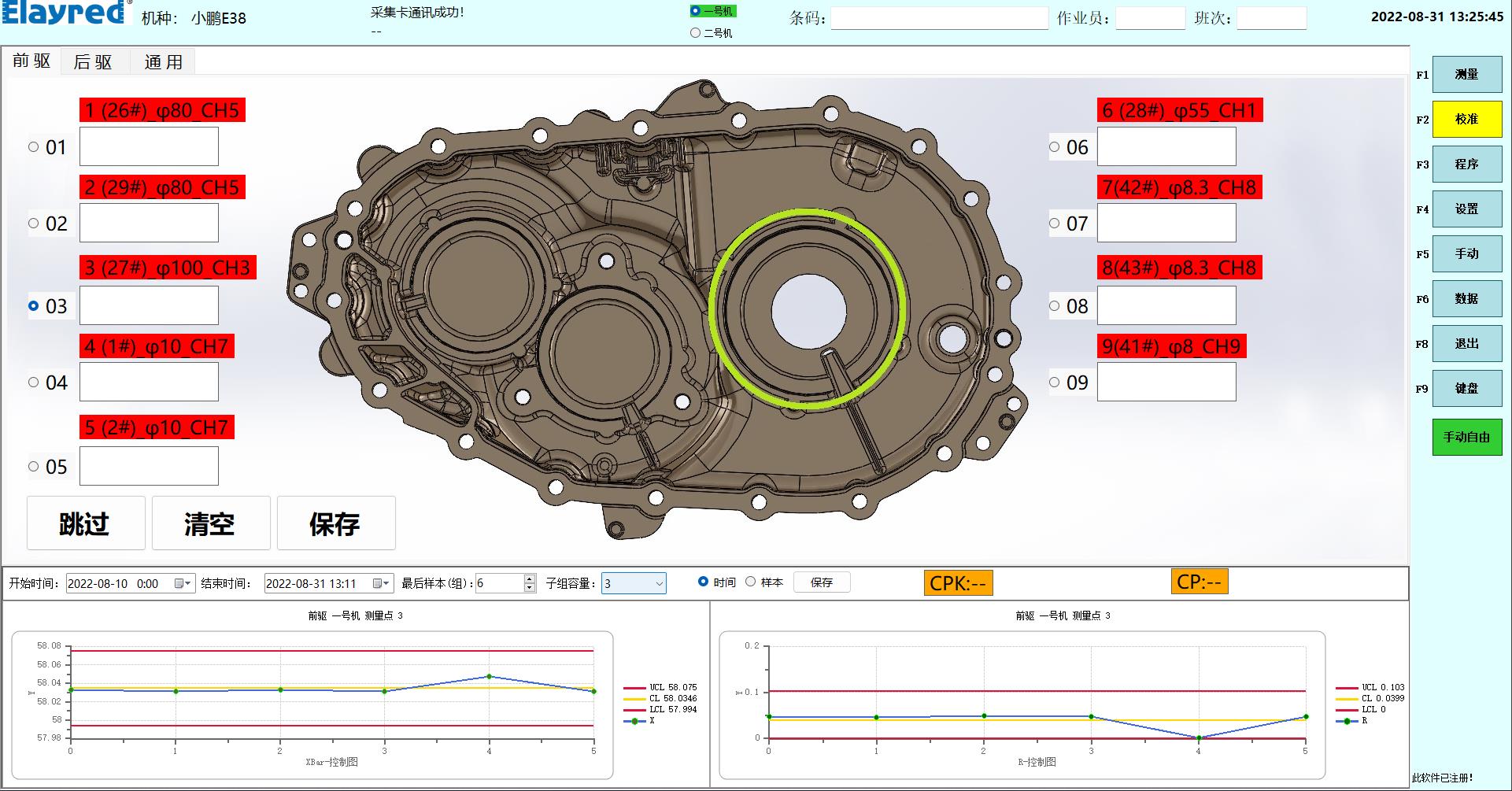Screen dimensions: 1512x791
Task: Select the 二号机 machine radio button
Action: (x=695, y=33)
